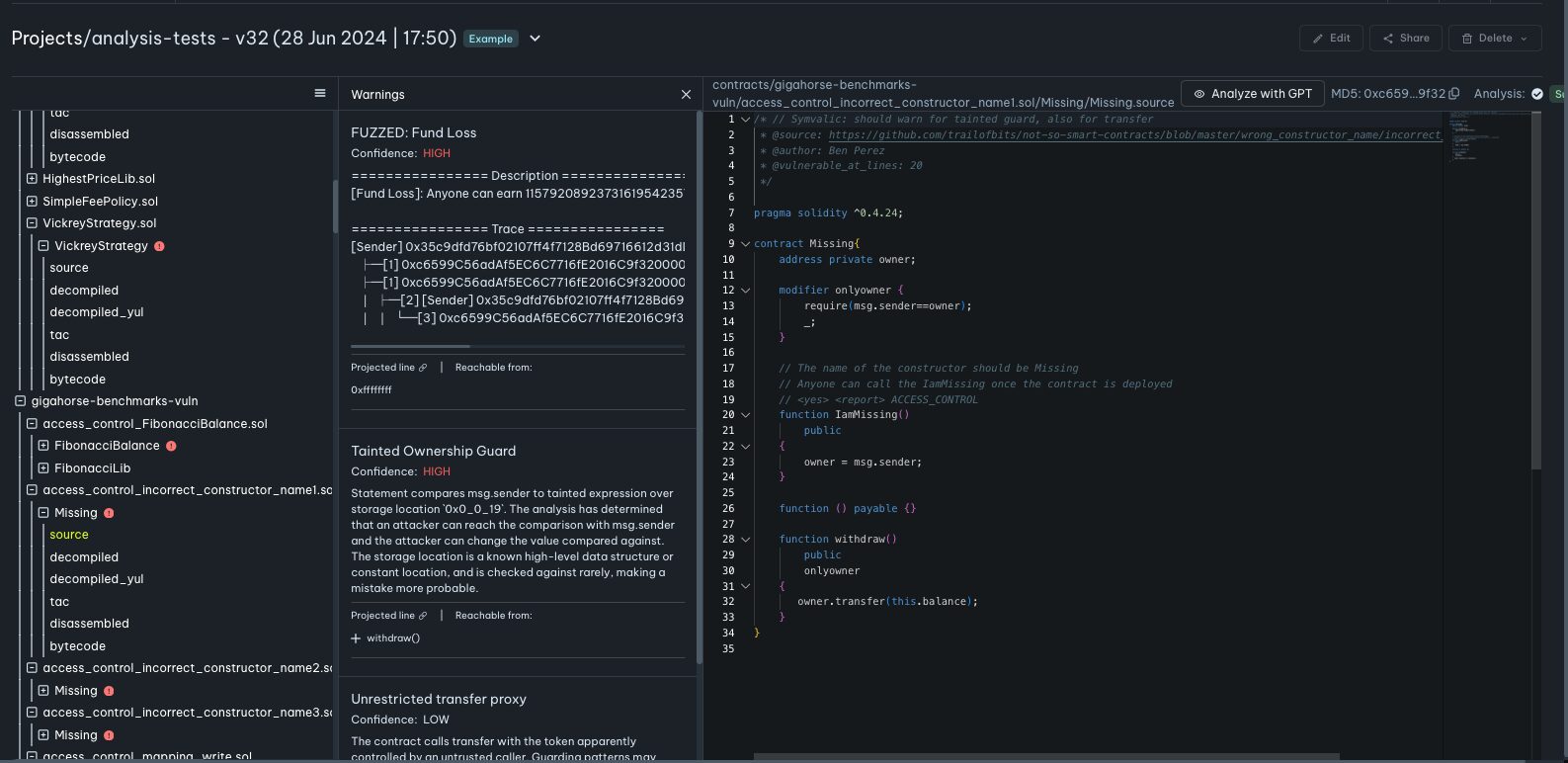The width and height of the screenshot is (1568, 763).
Task: Click the analysis status checkmark icon
Action: point(1536,94)
